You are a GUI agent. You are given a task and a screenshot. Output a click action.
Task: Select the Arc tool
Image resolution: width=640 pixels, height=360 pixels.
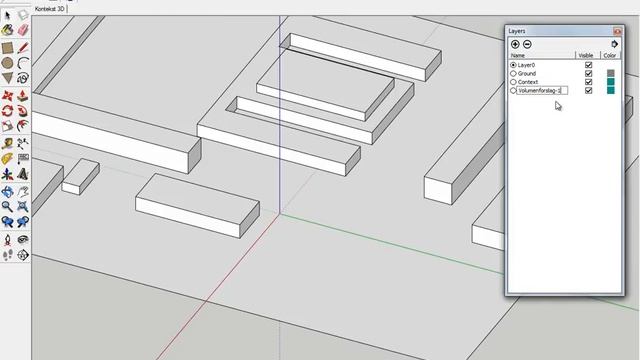click(x=23, y=63)
